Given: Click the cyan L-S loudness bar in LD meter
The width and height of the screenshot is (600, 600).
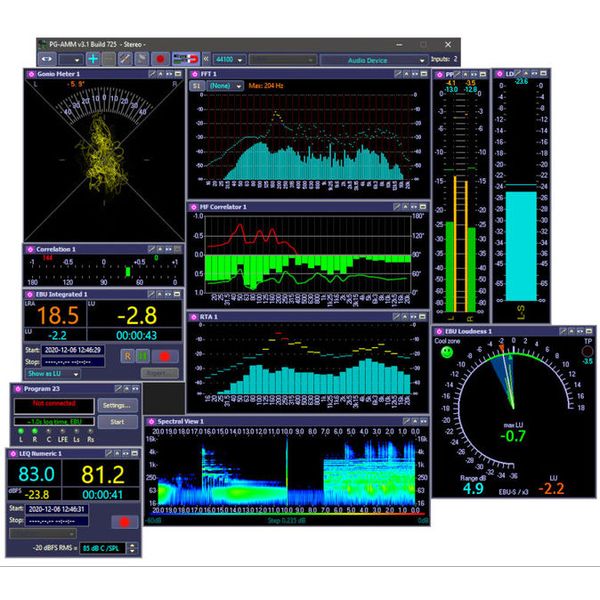Looking at the screenshot, I should click(521, 246).
